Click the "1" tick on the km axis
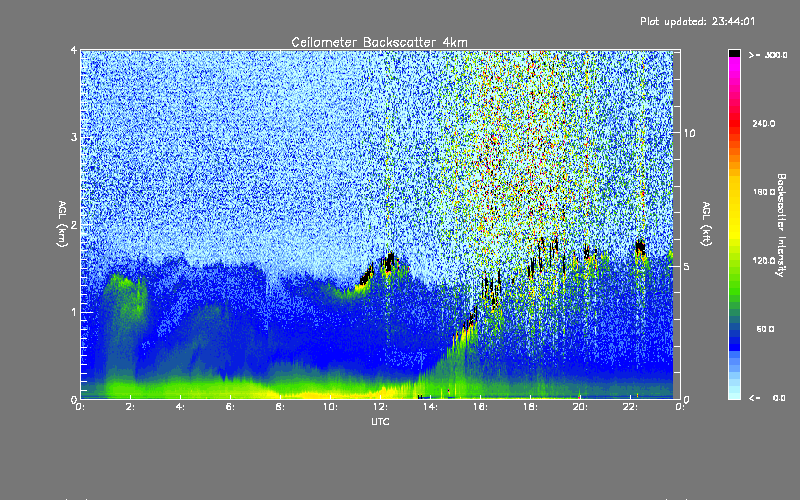800x500 pixels. pos(74,312)
